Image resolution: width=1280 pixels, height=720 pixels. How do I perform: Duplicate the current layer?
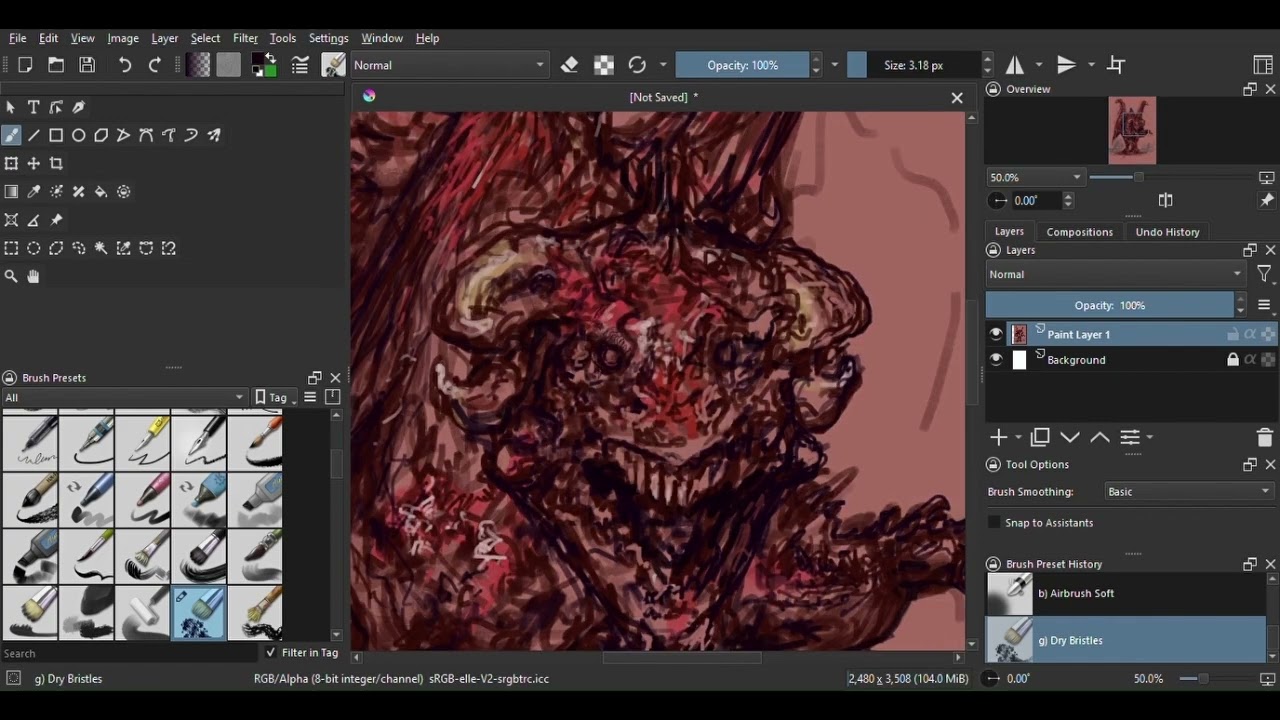tap(1040, 437)
